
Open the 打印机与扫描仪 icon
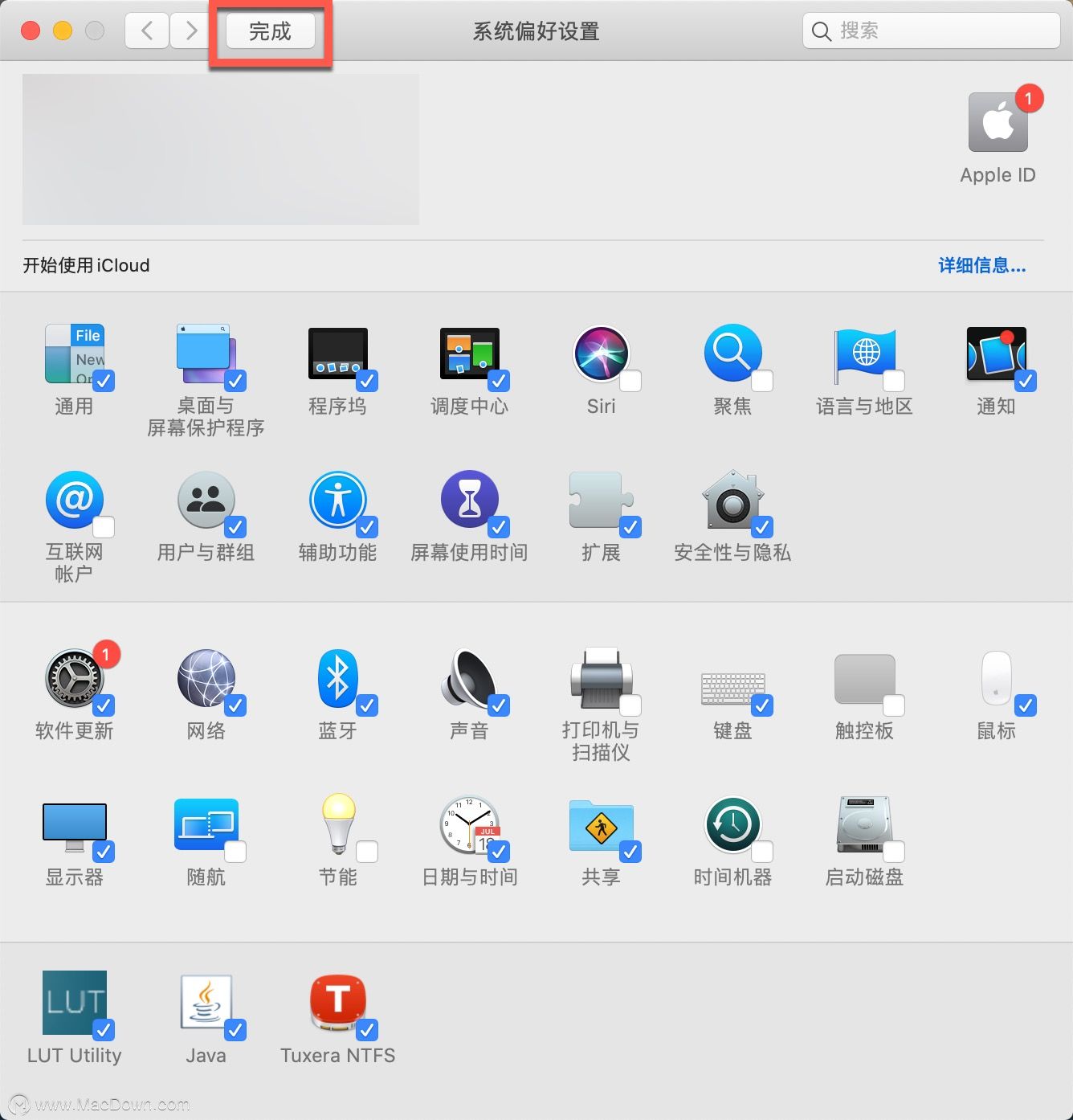601,678
